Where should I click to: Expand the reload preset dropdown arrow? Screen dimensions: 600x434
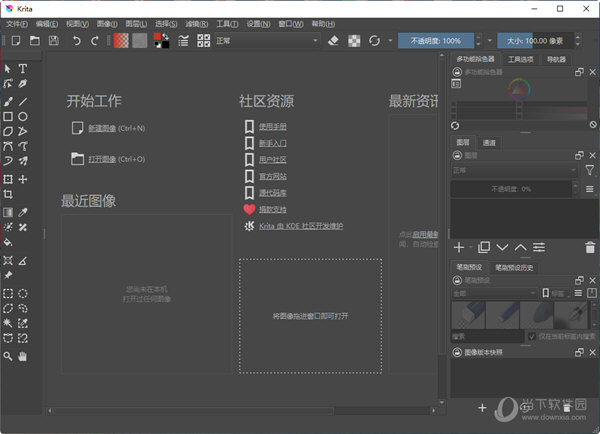tap(390, 41)
